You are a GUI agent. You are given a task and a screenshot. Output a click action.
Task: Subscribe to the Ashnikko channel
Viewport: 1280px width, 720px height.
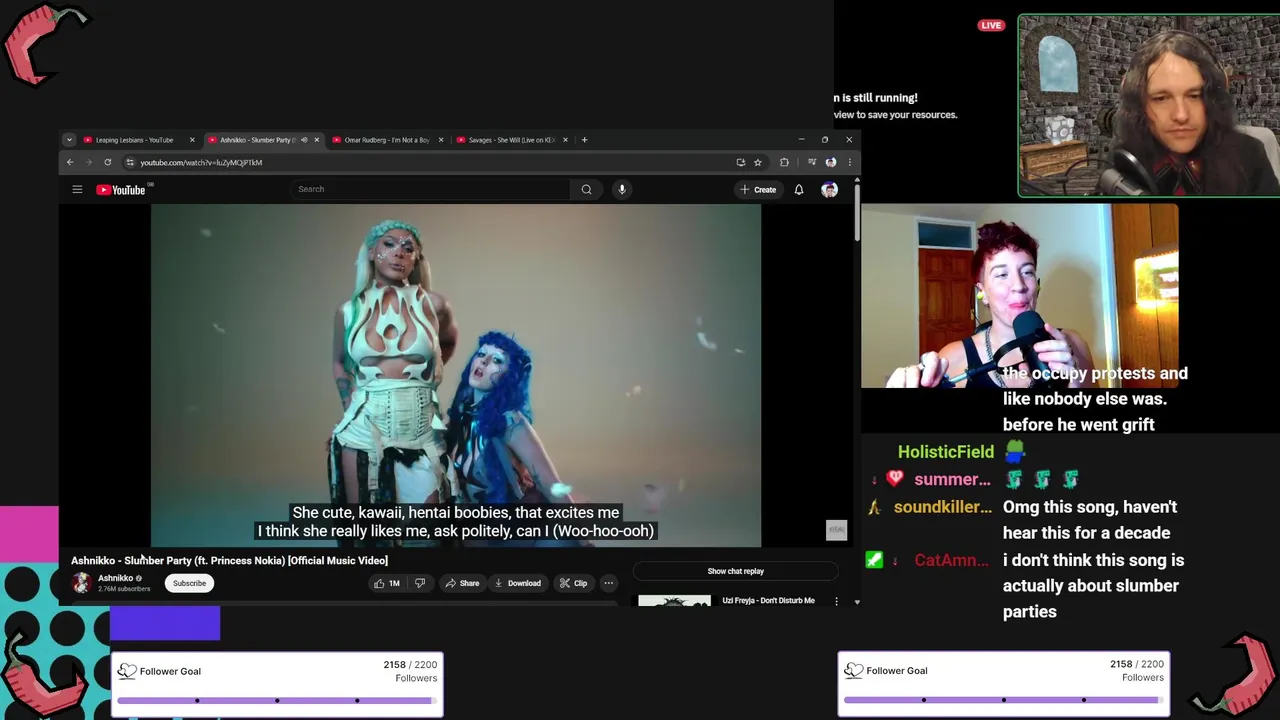[189, 583]
